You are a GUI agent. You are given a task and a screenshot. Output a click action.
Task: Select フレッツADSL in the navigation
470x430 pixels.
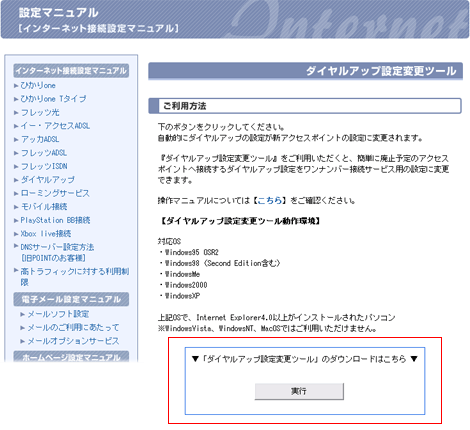(x=44, y=153)
